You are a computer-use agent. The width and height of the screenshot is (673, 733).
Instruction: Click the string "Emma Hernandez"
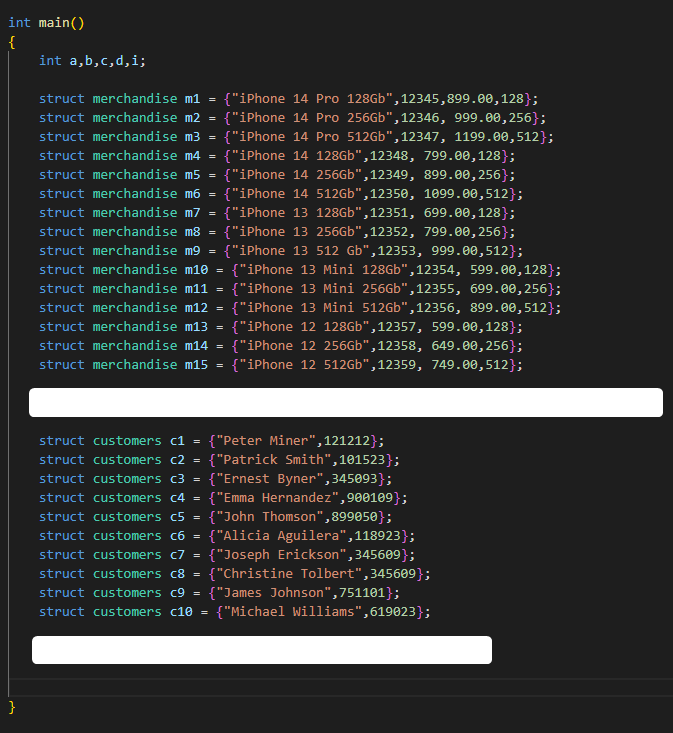[x=277, y=498]
